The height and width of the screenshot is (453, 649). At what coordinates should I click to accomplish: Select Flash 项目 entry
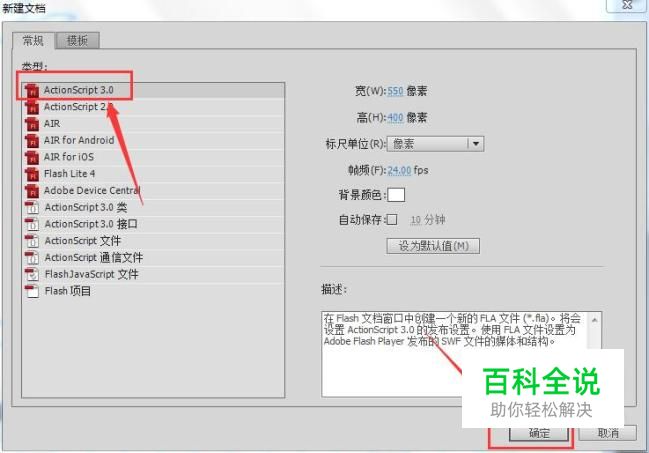click(x=153, y=291)
